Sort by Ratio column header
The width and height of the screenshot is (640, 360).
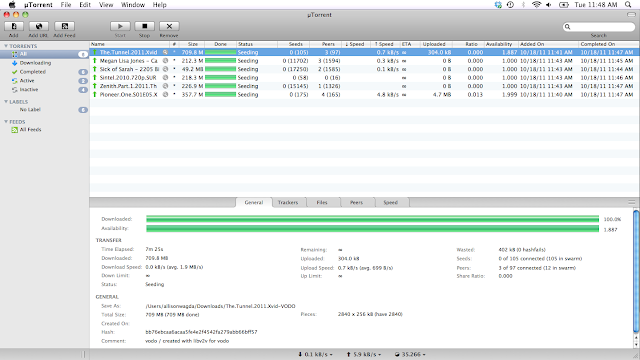coord(469,44)
